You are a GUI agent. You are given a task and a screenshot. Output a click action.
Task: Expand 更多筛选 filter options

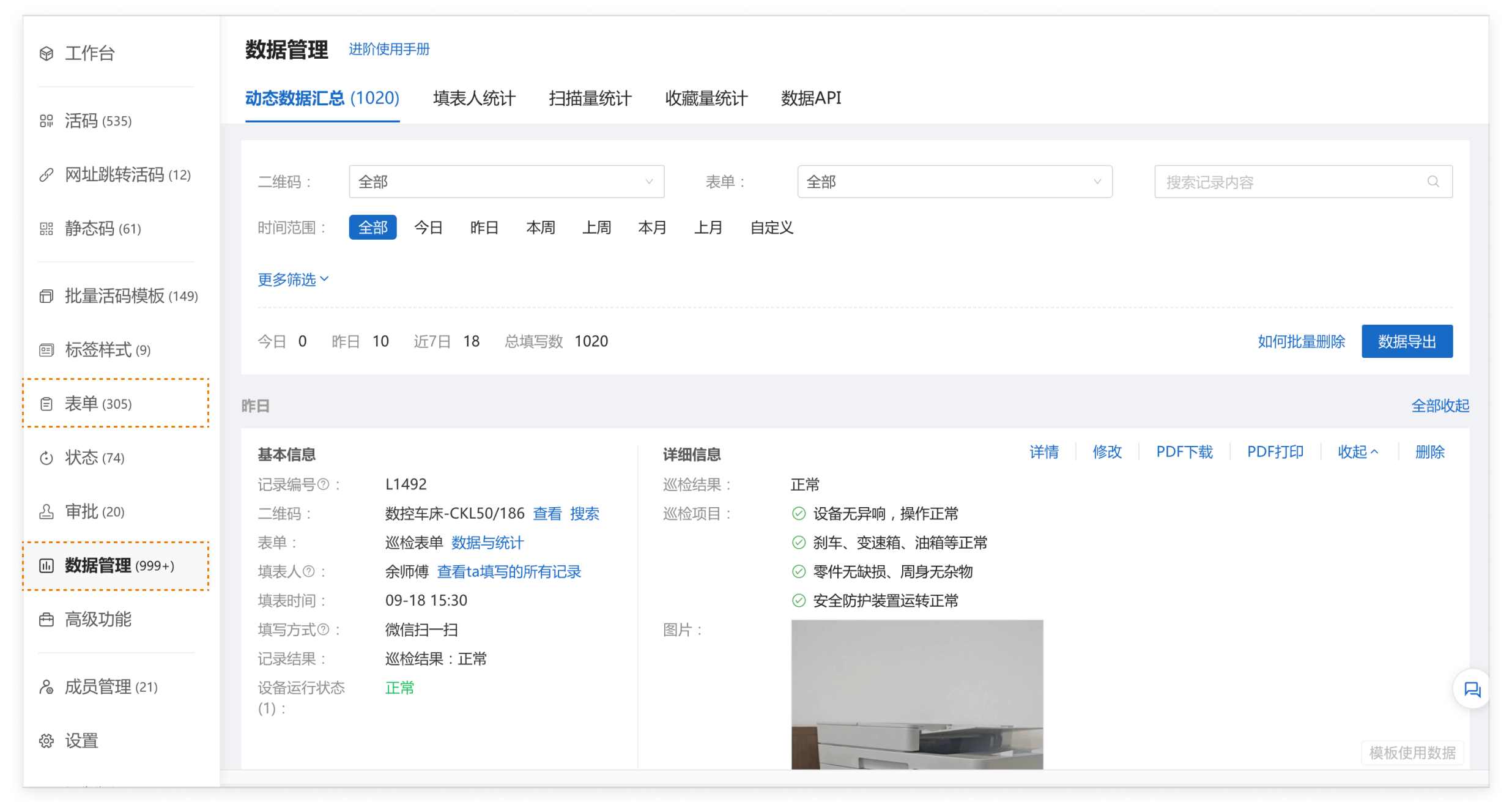(x=293, y=280)
